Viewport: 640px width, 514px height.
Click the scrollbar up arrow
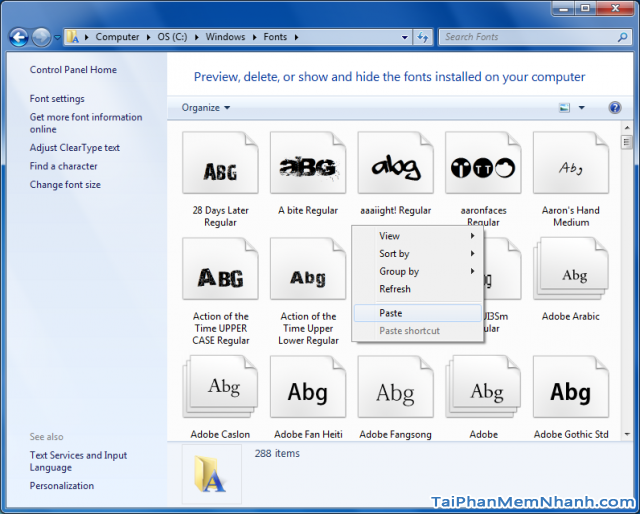[x=627, y=128]
